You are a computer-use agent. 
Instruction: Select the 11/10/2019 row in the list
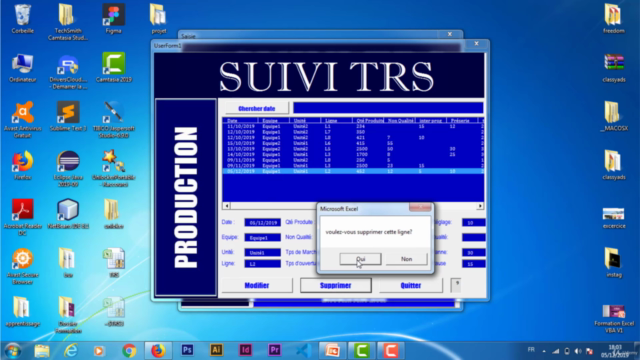pyautogui.click(x=353, y=127)
